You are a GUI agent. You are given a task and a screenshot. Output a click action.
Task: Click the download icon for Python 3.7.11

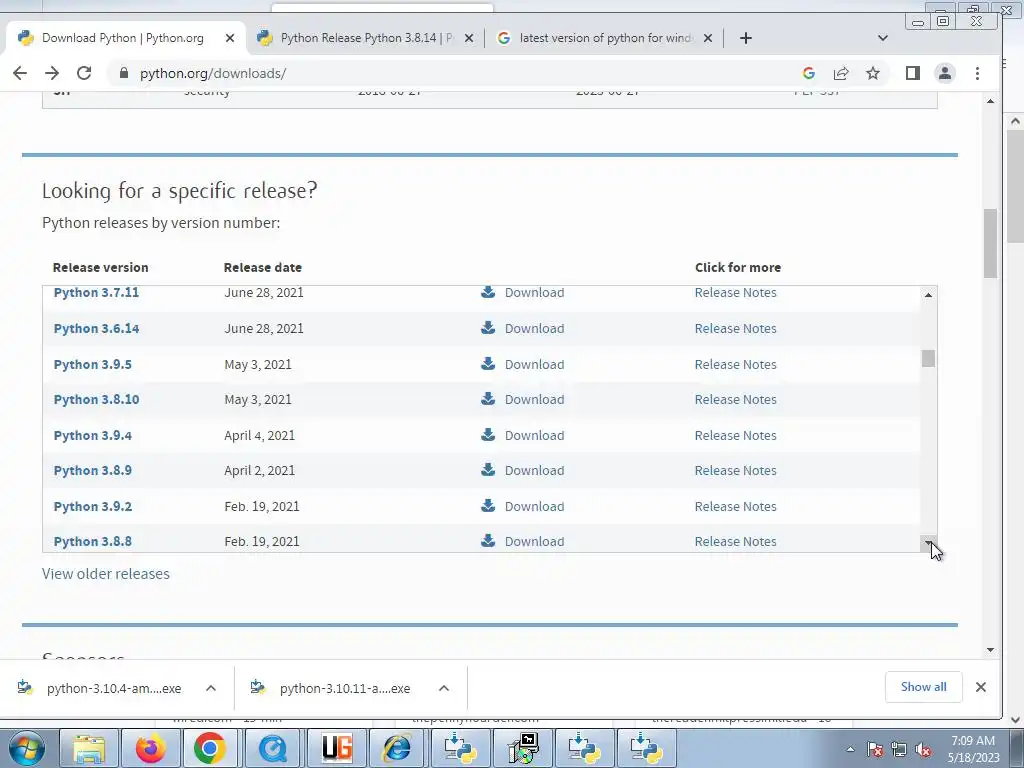(x=488, y=291)
